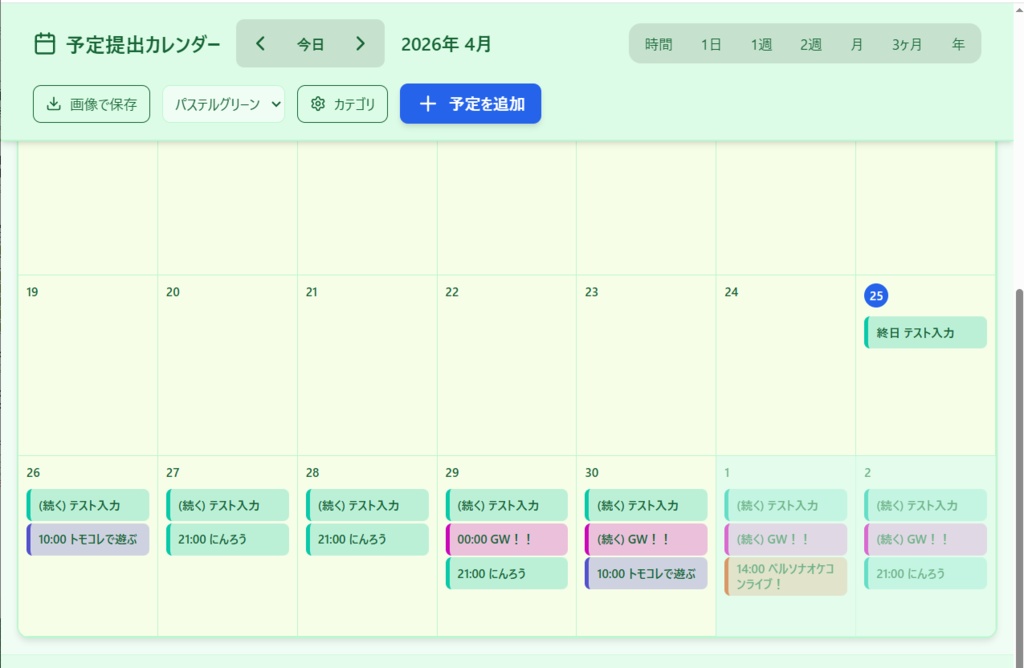
Task: Open (続く) テスト入力 event on 27th
Action: click(x=227, y=505)
